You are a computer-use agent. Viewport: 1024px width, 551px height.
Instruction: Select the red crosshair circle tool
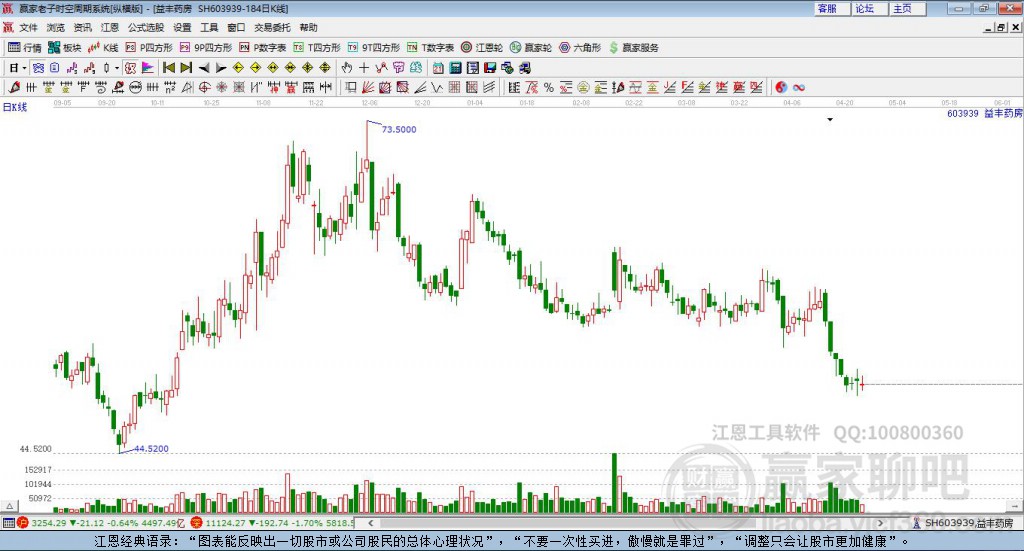pos(204,87)
